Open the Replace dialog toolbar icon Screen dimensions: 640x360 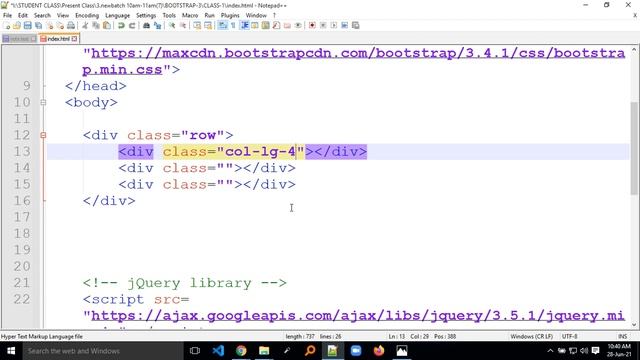click(157, 25)
